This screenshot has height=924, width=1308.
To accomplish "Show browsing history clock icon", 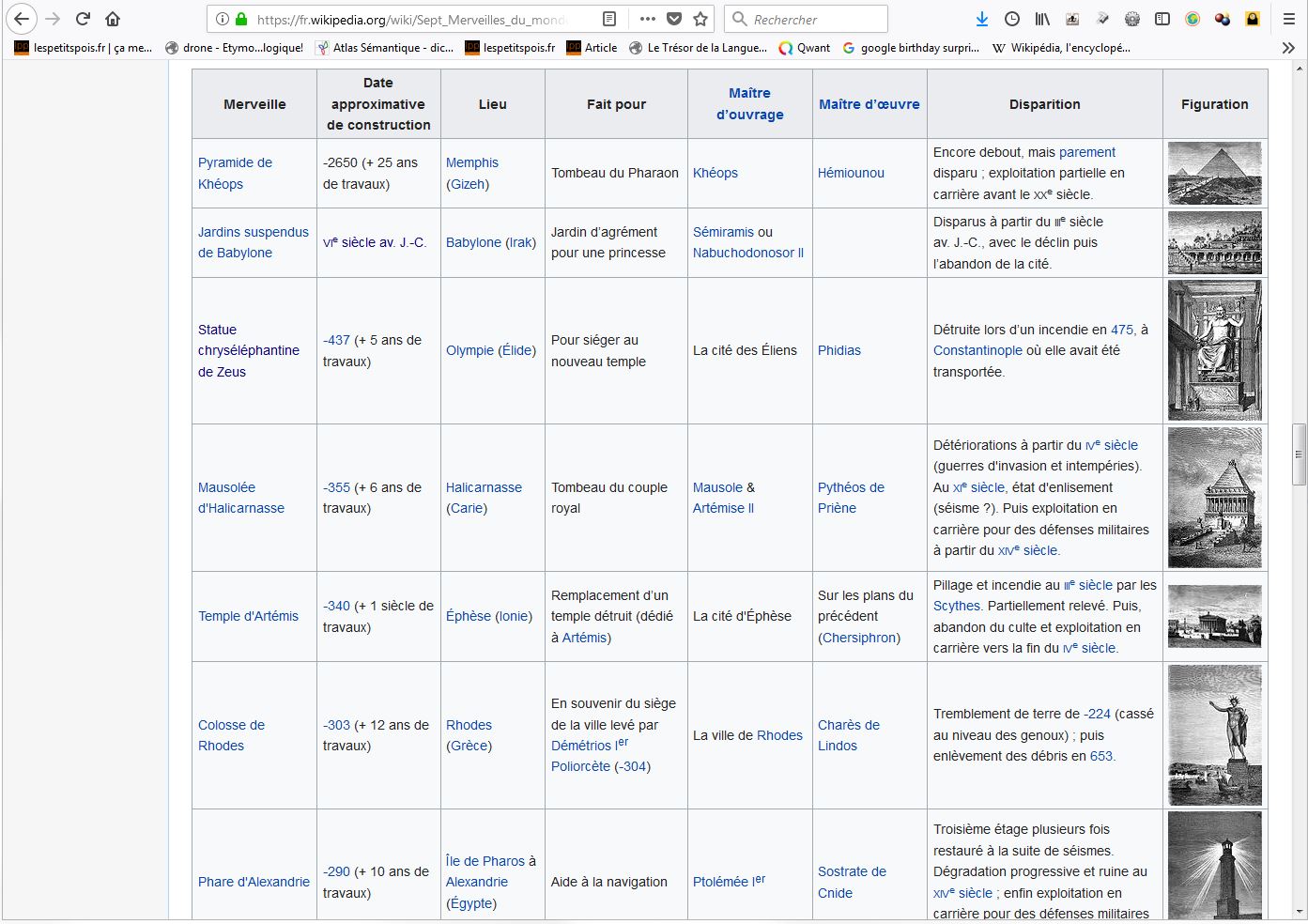I will [1012, 19].
